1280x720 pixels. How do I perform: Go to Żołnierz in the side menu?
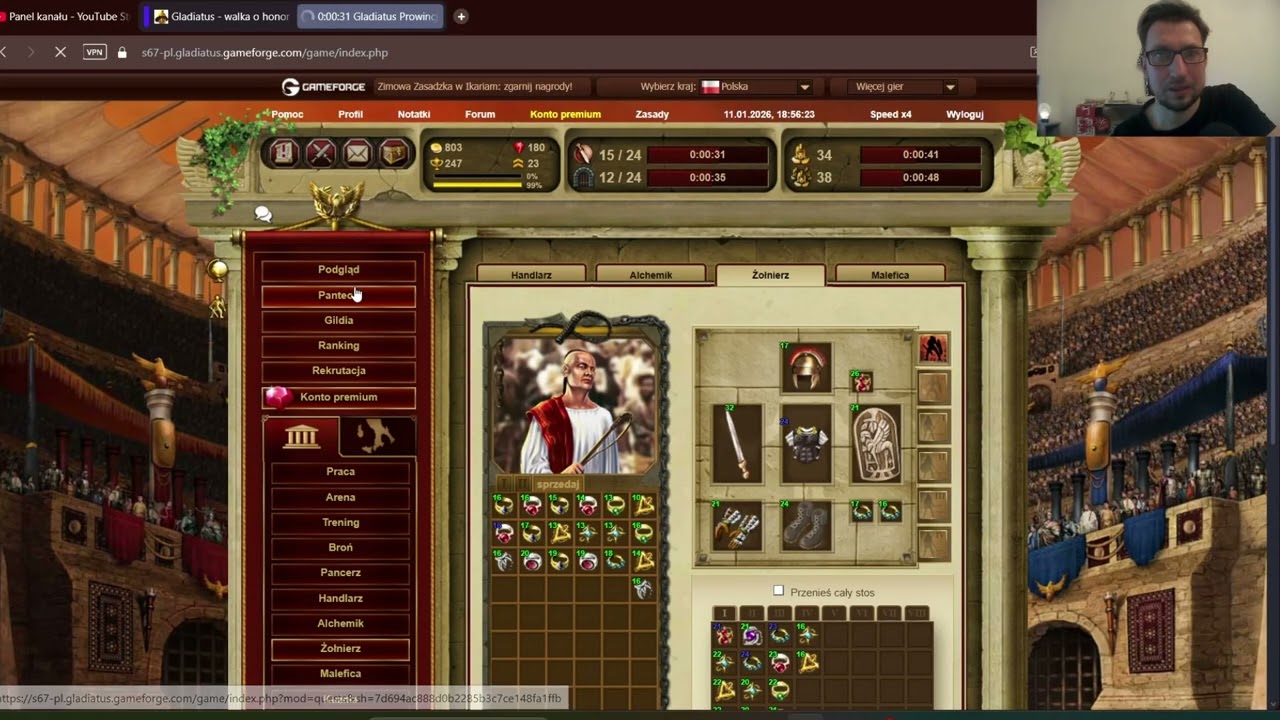pos(340,648)
